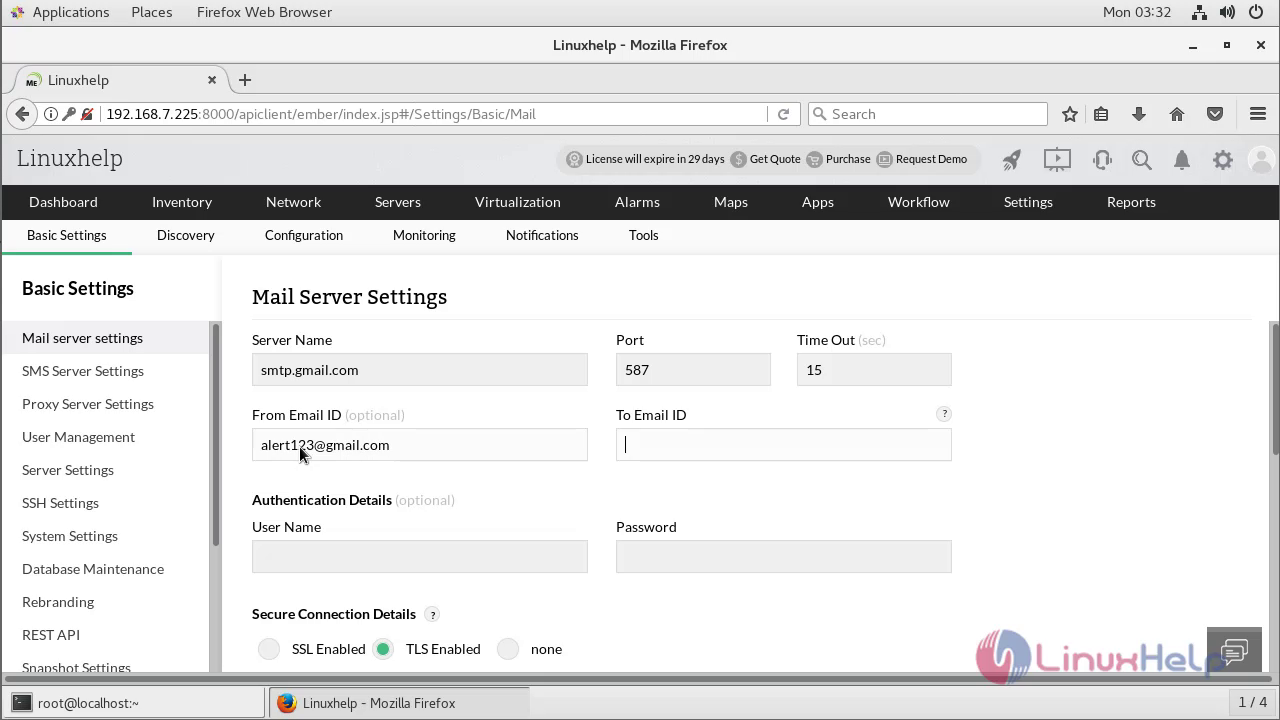Image resolution: width=1280 pixels, height=720 pixels.
Task: Switch to the Configuration tab
Action: (304, 235)
